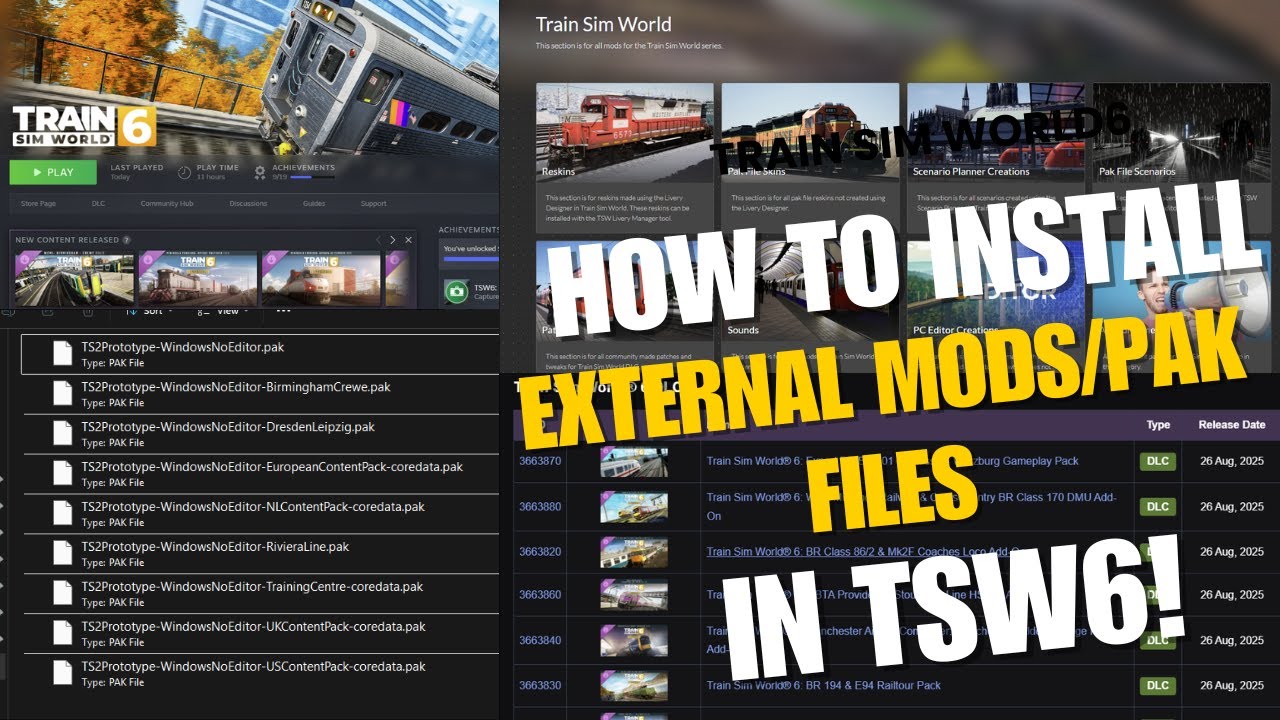Screen dimensions: 1280x720
Task: Open the Support tab
Action: pyautogui.click(x=373, y=204)
